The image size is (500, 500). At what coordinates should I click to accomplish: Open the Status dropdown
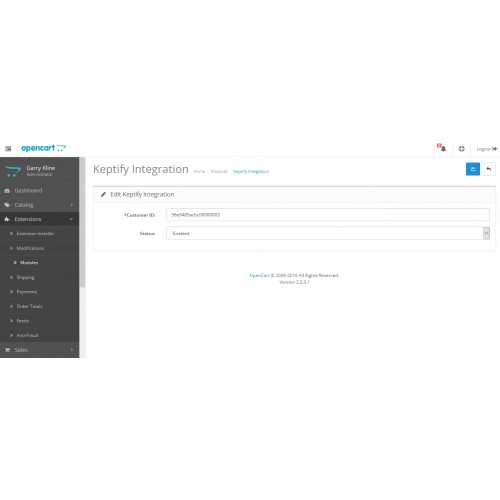pyautogui.click(x=328, y=233)
